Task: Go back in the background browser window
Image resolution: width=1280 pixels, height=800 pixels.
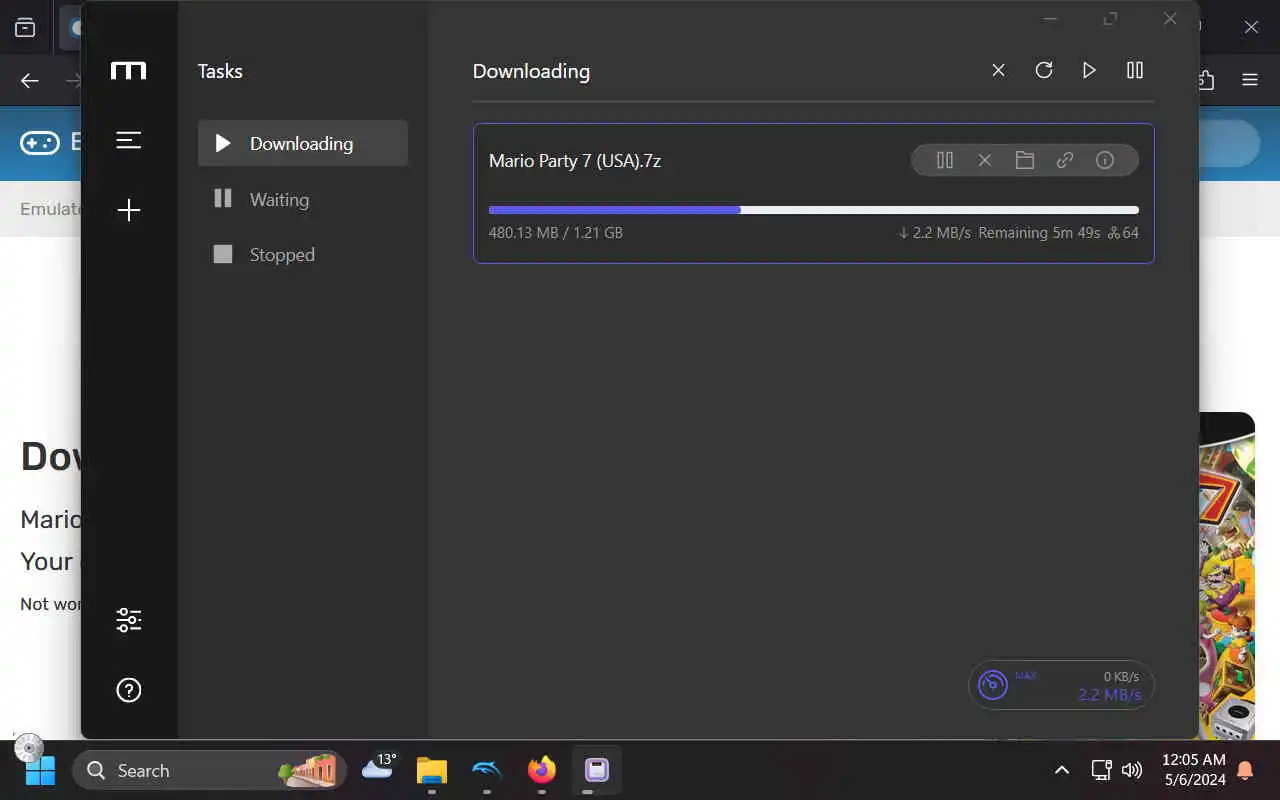Action: (x=30, y=81)
